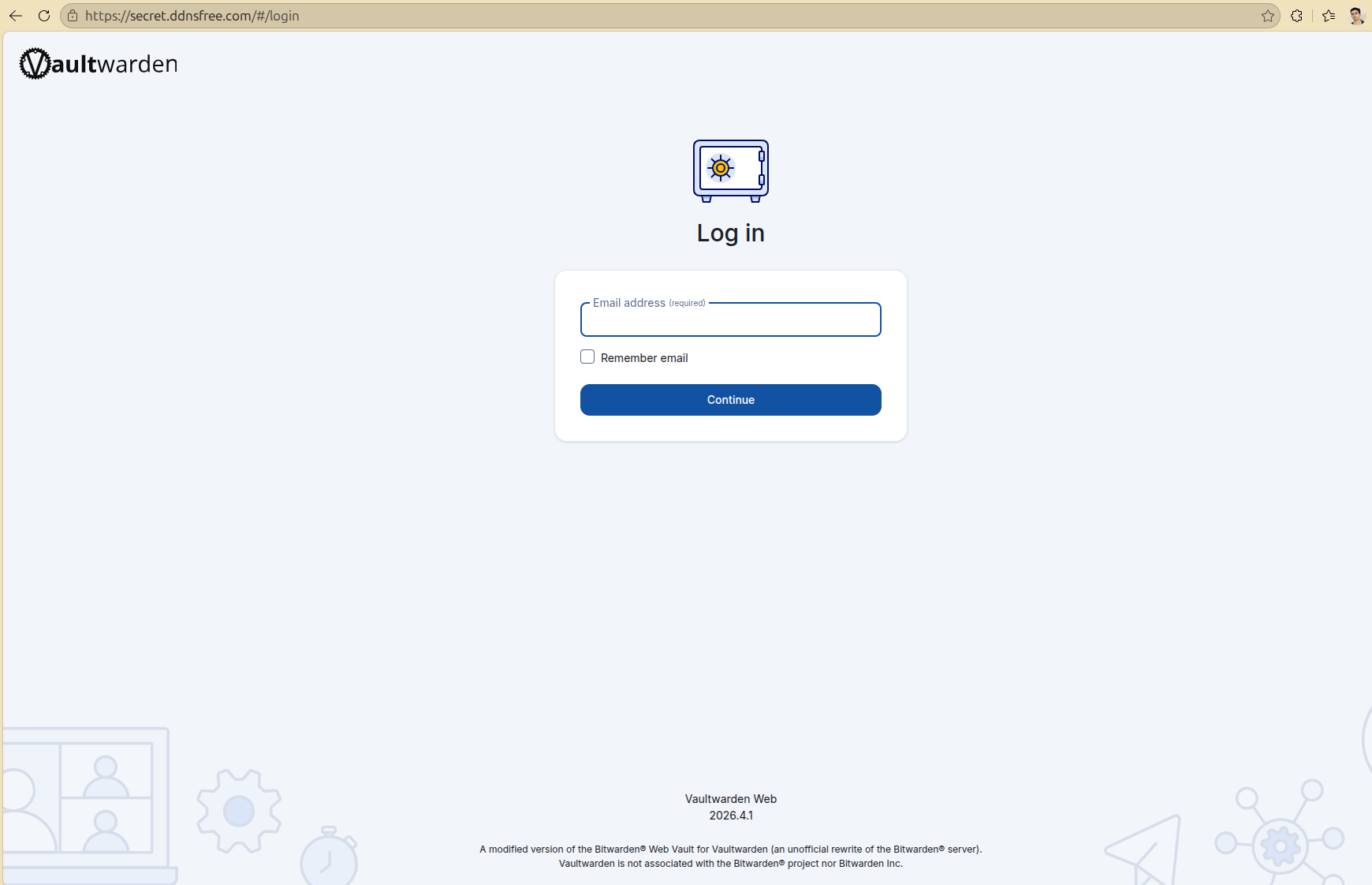Click the Remember email label
1372x885 pixels.
coord(644,358)
